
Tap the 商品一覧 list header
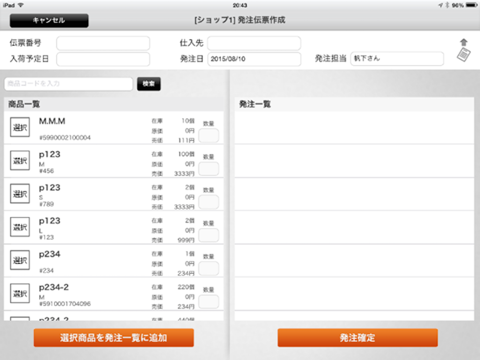pyautogui.click(x=24, y=104)
